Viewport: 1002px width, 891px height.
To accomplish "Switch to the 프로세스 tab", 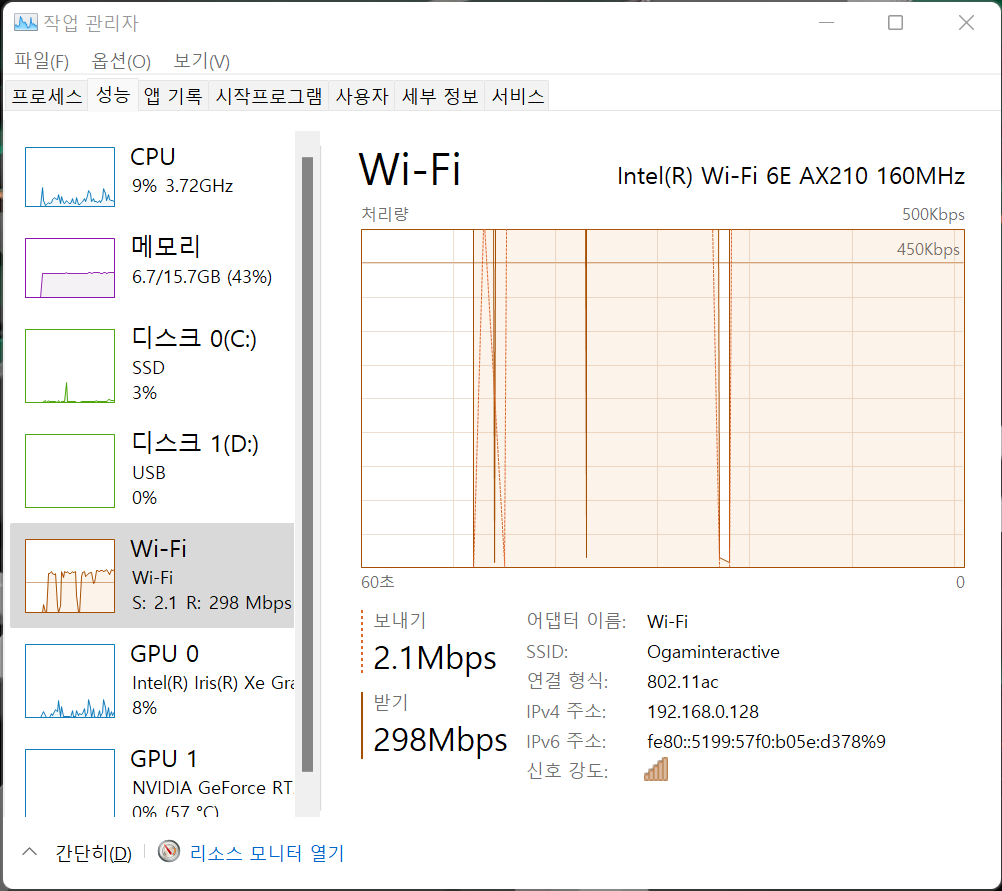I will 46,96.
